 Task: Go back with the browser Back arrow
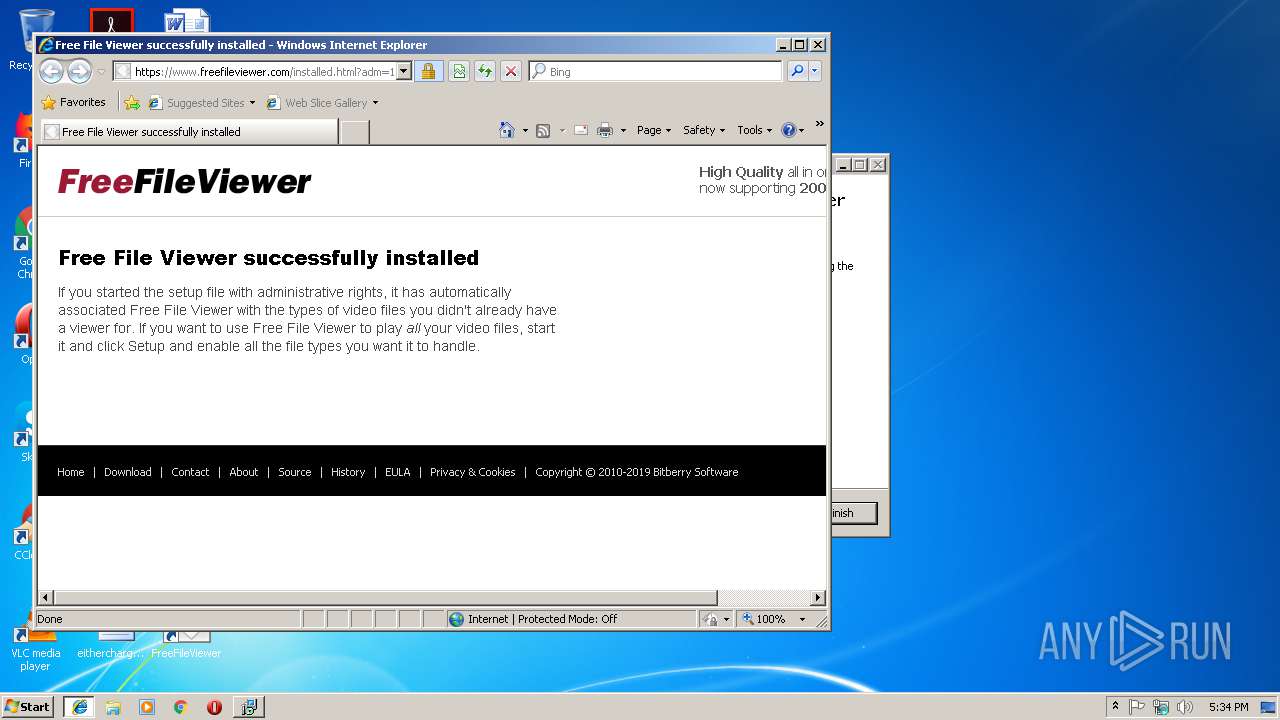click(x=52, y=71)
